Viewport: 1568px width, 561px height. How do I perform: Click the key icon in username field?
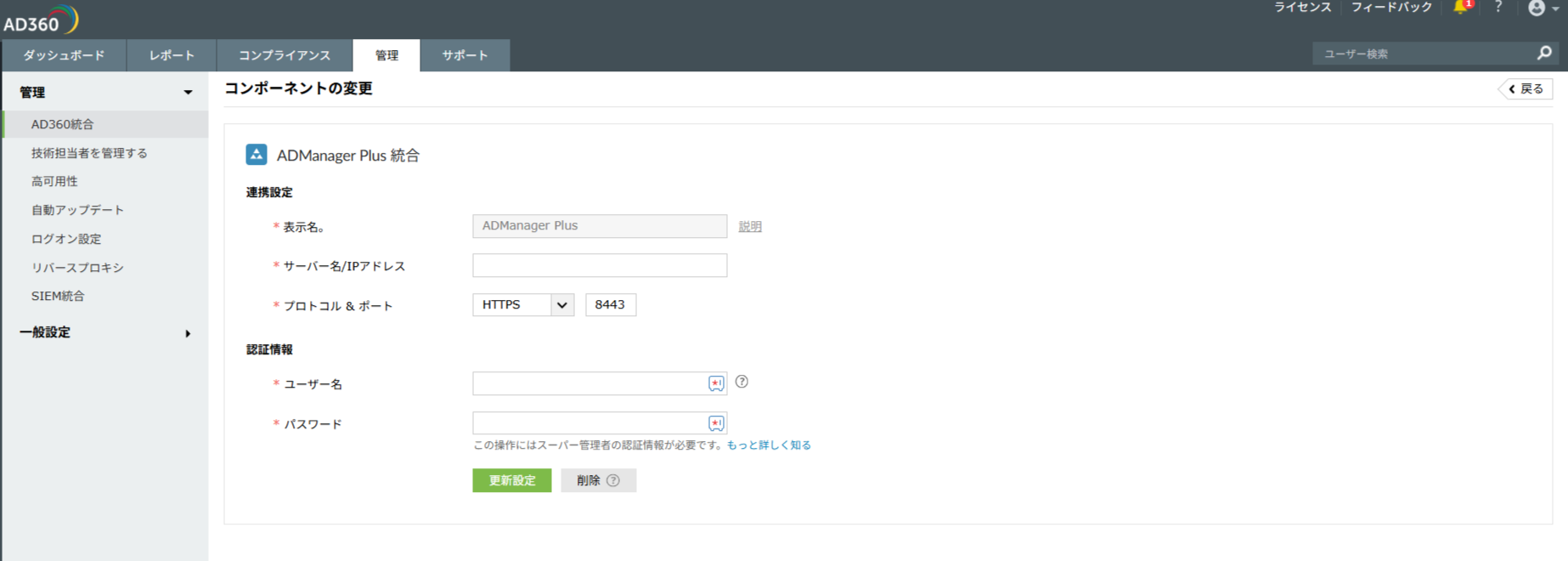[716, 383]
